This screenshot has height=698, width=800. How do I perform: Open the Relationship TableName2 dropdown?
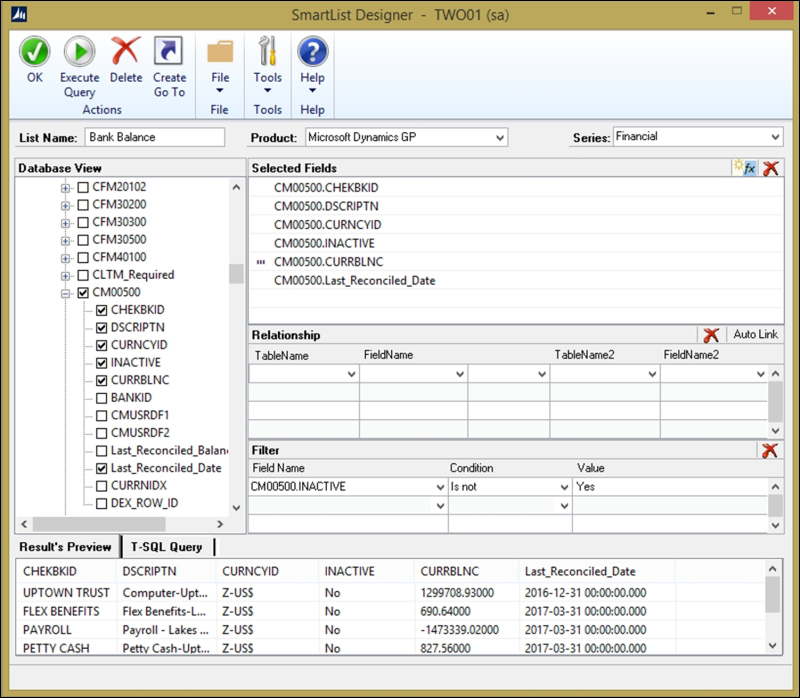point(652,374)
